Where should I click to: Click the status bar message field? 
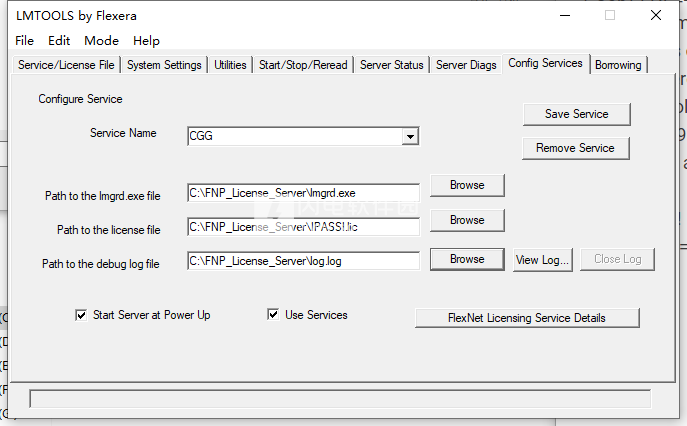coord(340,399)
